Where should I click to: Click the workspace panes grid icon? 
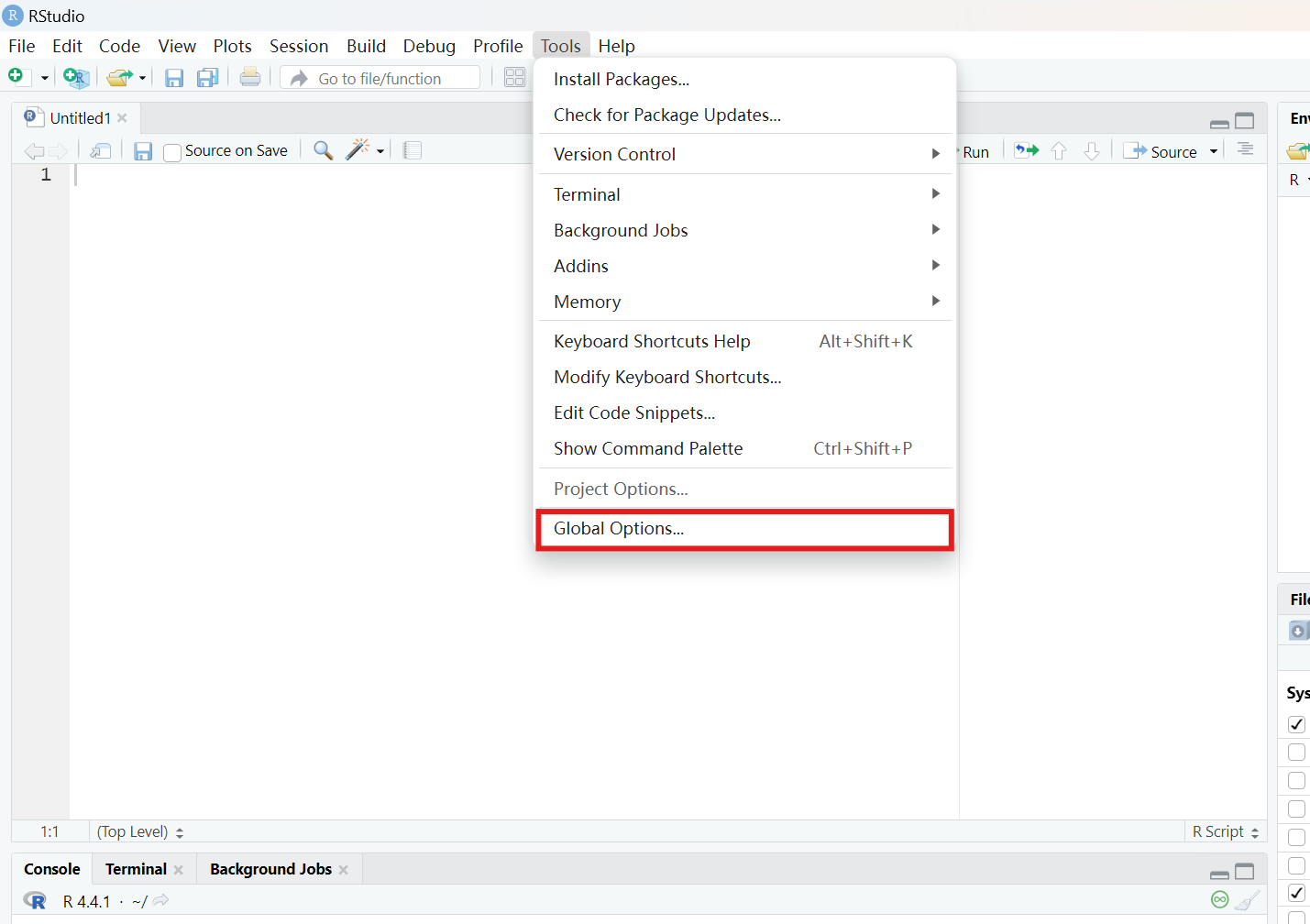coord(515,78)
